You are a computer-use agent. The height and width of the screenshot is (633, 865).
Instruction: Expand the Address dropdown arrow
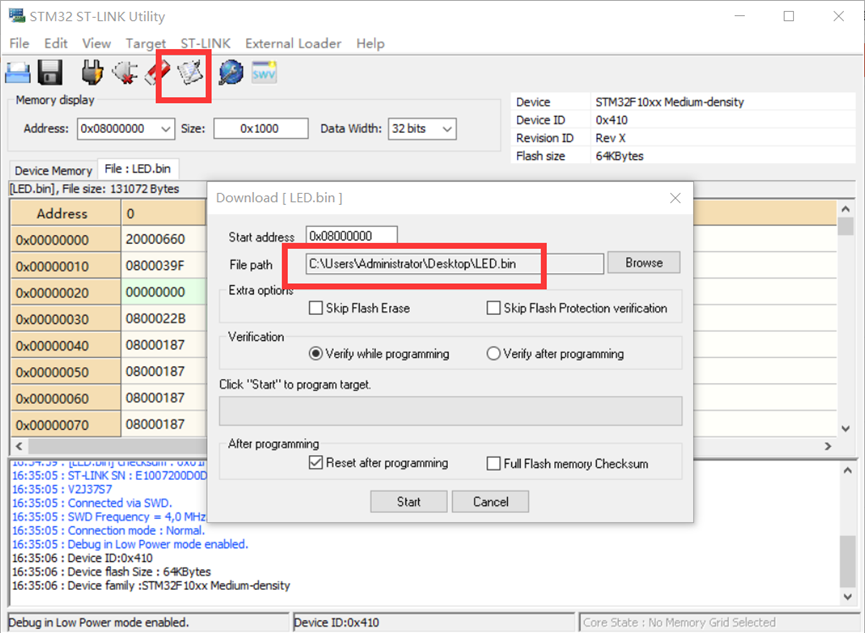[165, 129]
